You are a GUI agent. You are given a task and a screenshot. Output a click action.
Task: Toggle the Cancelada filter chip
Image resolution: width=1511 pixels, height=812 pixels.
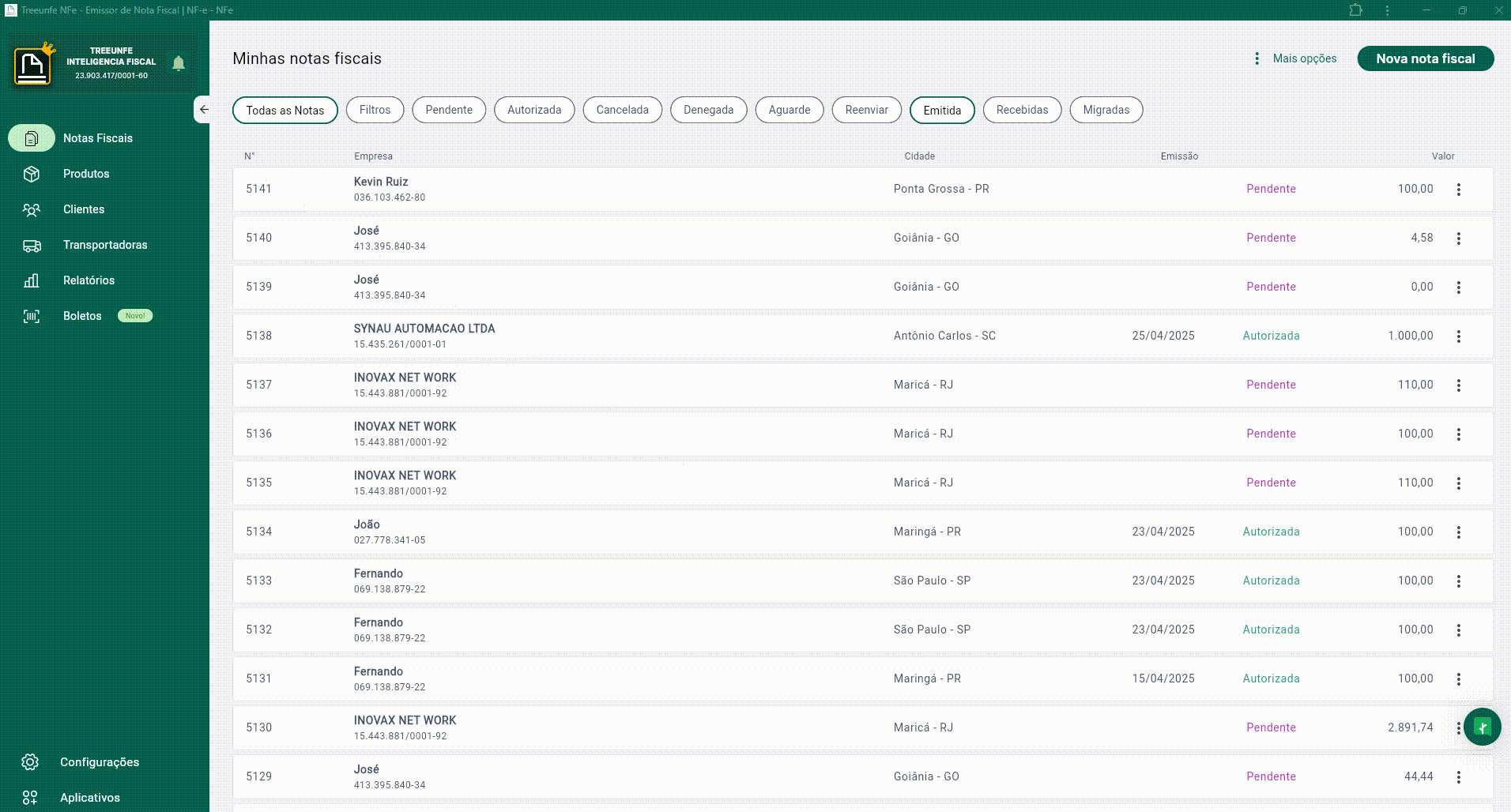[x=622, y=110]
